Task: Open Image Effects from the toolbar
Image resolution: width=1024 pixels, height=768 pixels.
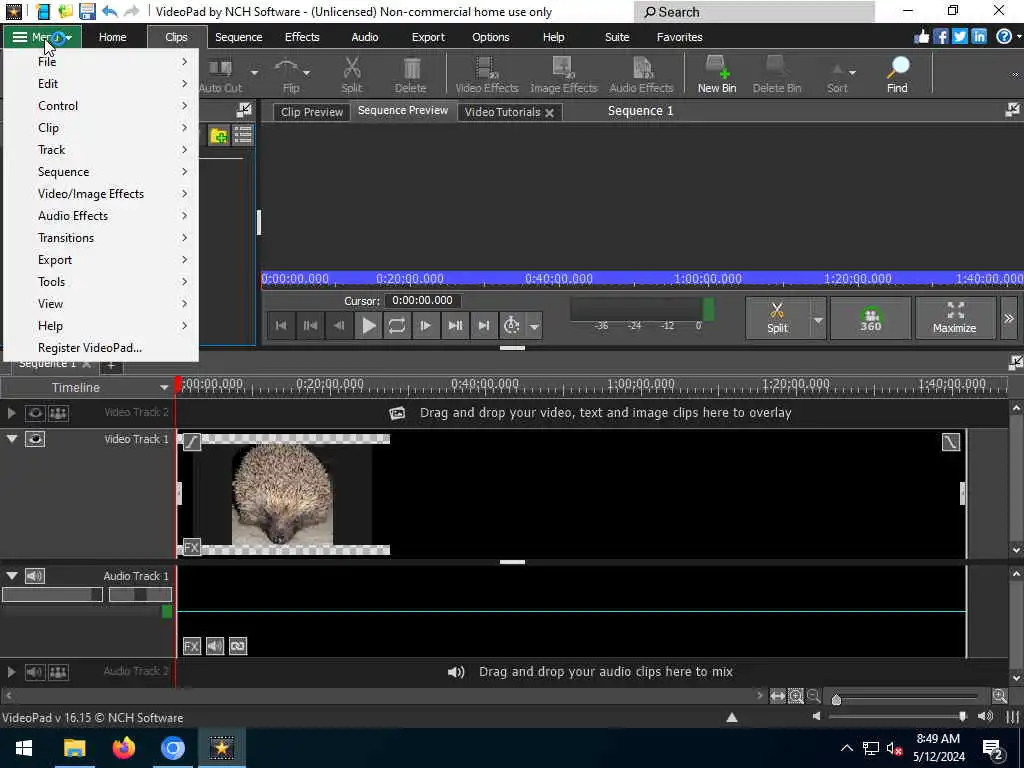Action: coord(564,75)
